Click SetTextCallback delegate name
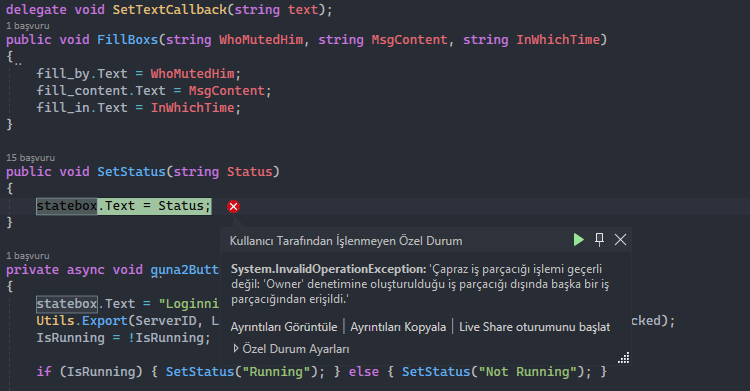 (169, 10)
